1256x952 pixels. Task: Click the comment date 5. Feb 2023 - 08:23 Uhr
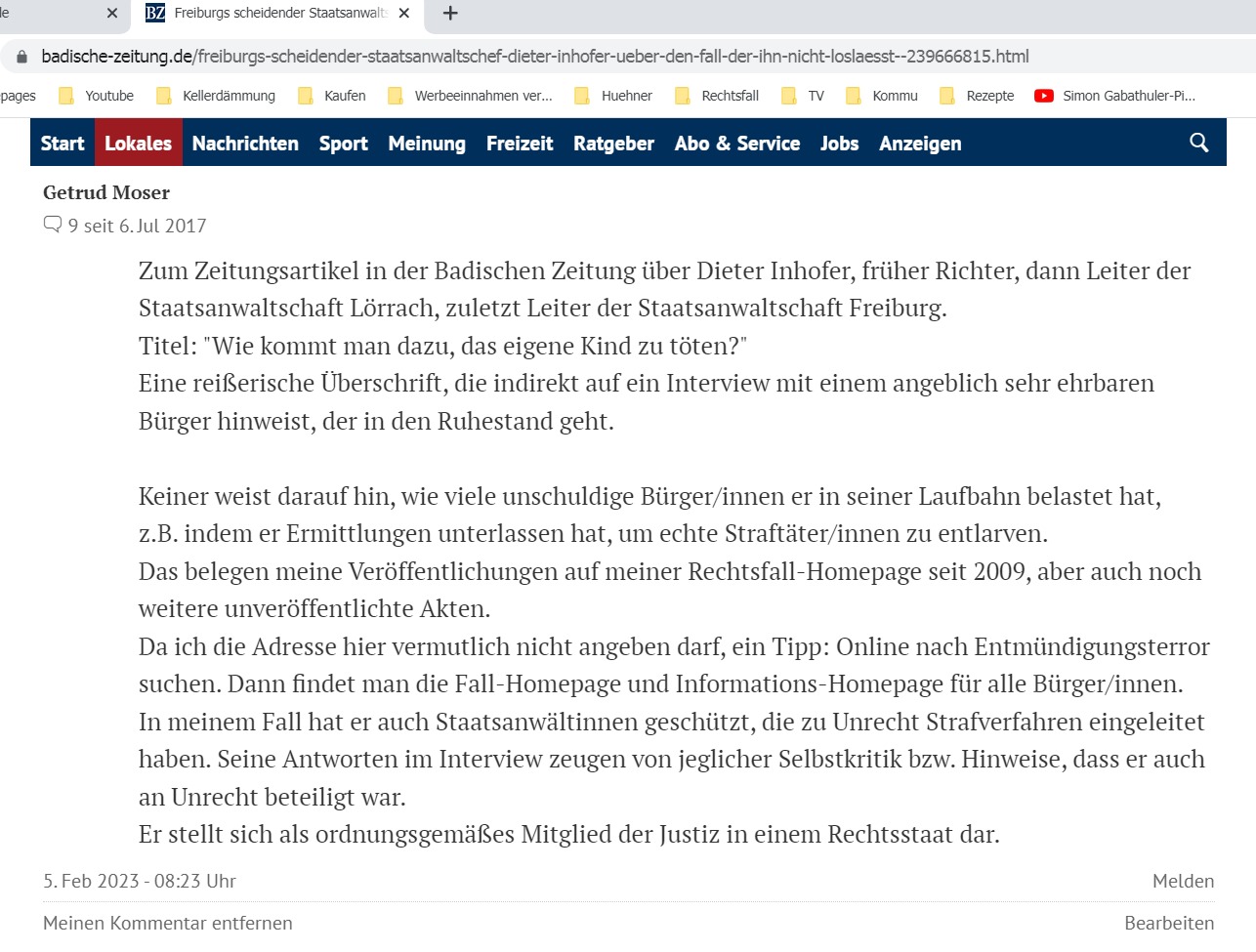click(x=140, y=881)
